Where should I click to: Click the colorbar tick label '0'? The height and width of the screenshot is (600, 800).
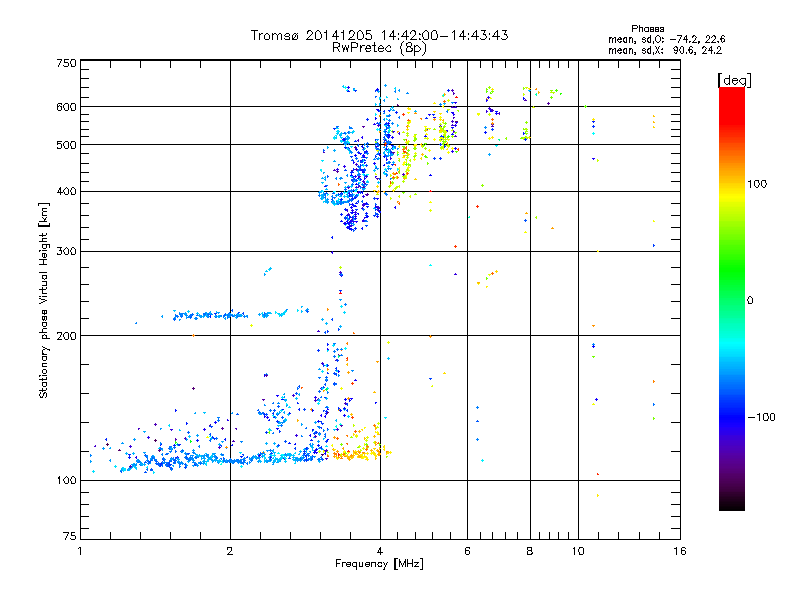(x=750, y=301)
